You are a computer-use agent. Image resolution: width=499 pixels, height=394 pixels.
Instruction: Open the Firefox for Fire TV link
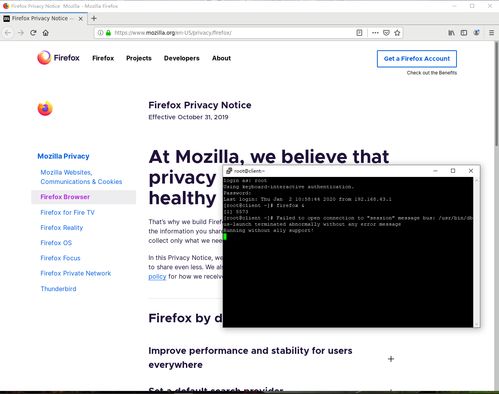[67, 212]
